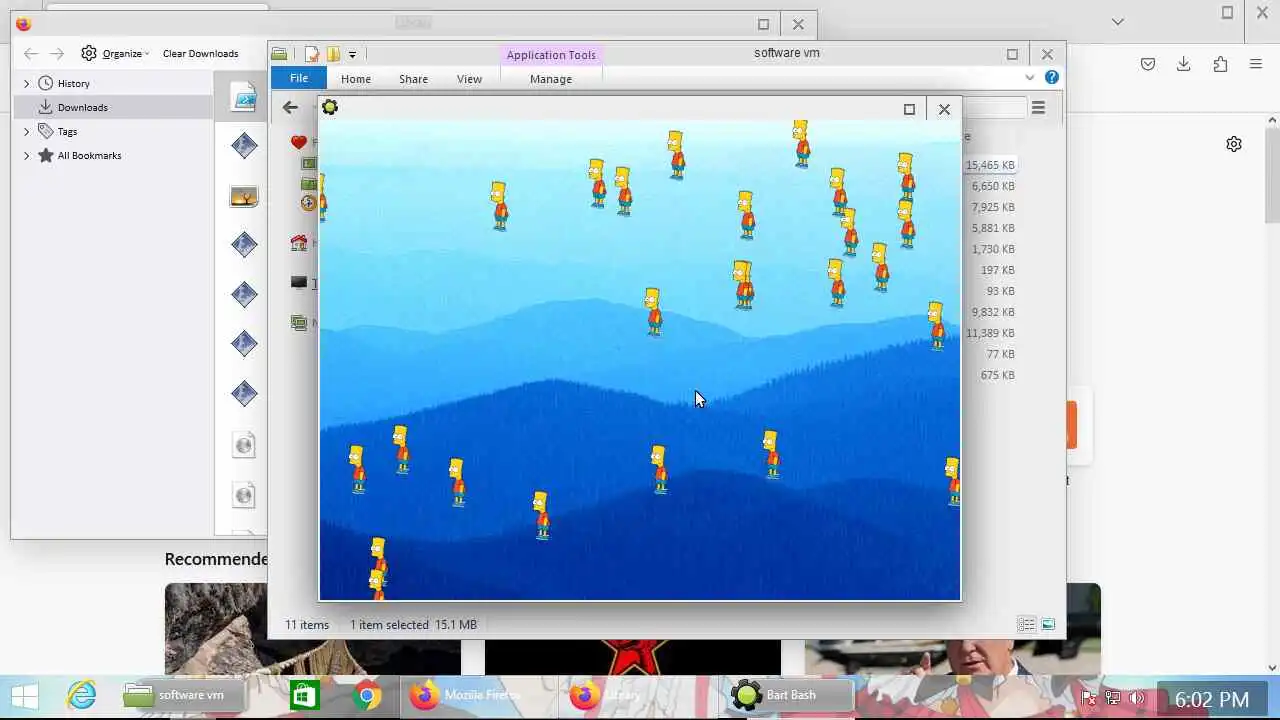Click the 675 KB file size cell
The height and width of the screenshot is (720, 1280).
click(997, 375)
